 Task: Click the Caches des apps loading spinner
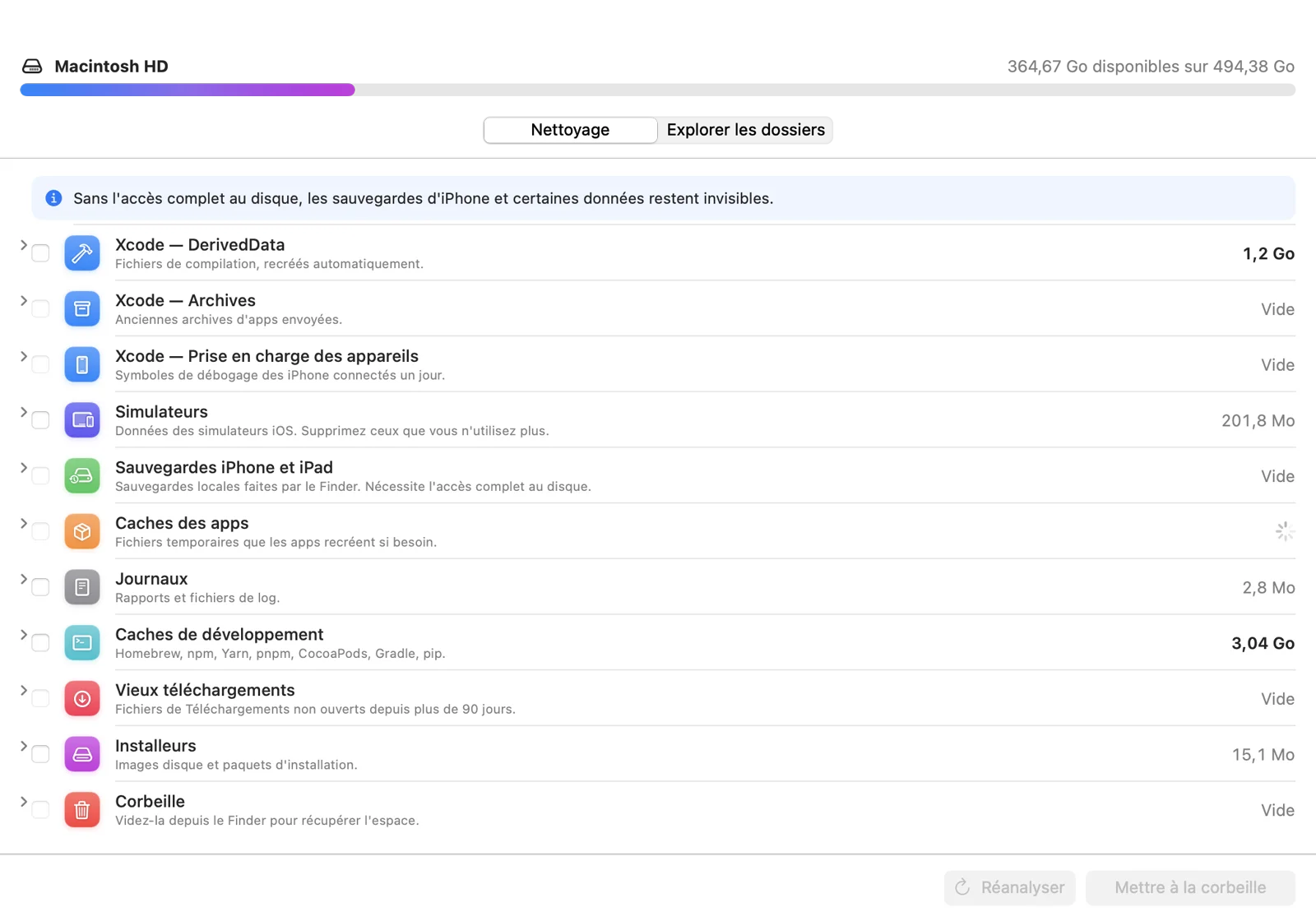coord(1285,532)
